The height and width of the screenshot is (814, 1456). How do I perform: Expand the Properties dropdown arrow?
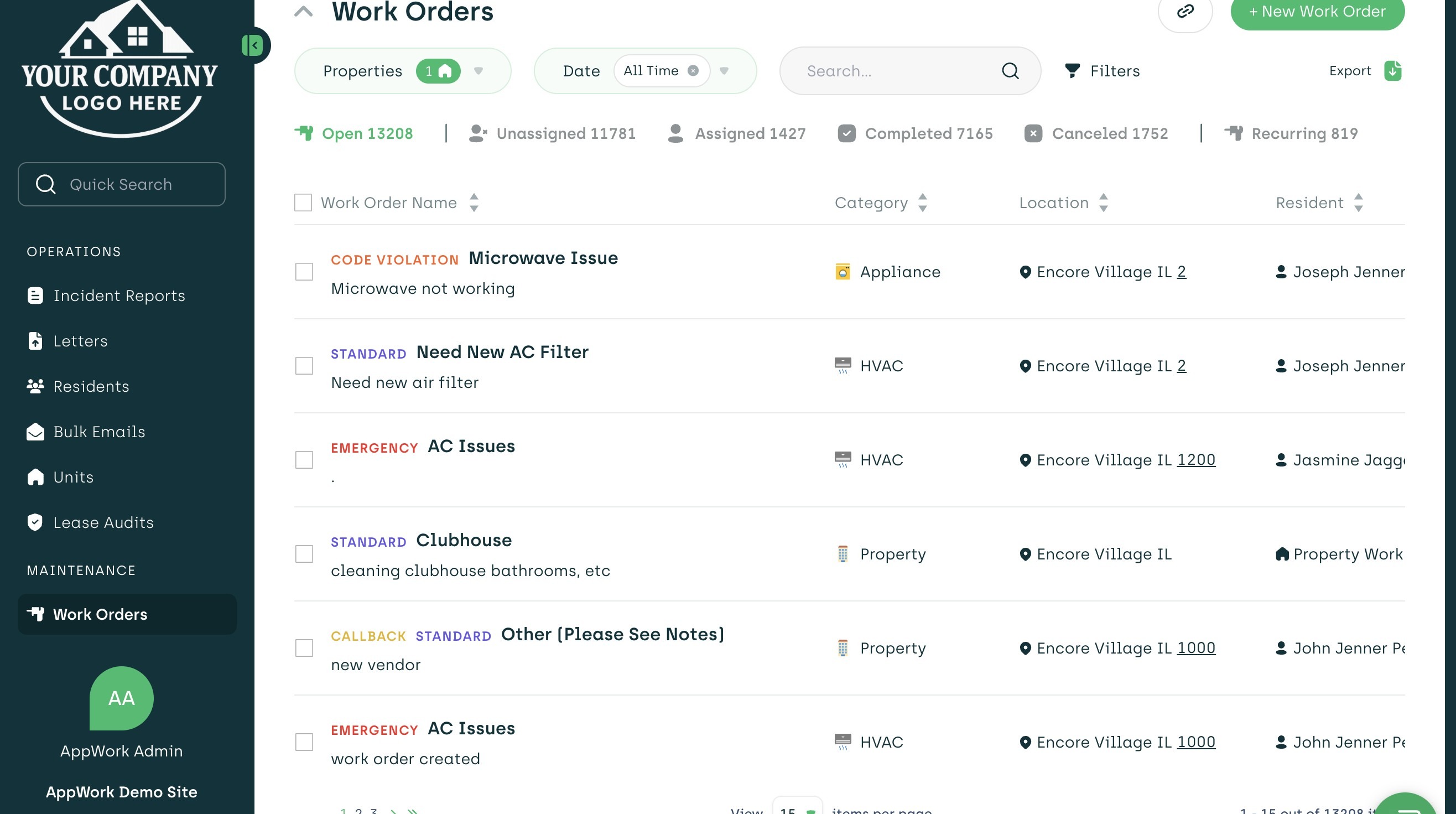pyautogui.click(x=478, y=71)
